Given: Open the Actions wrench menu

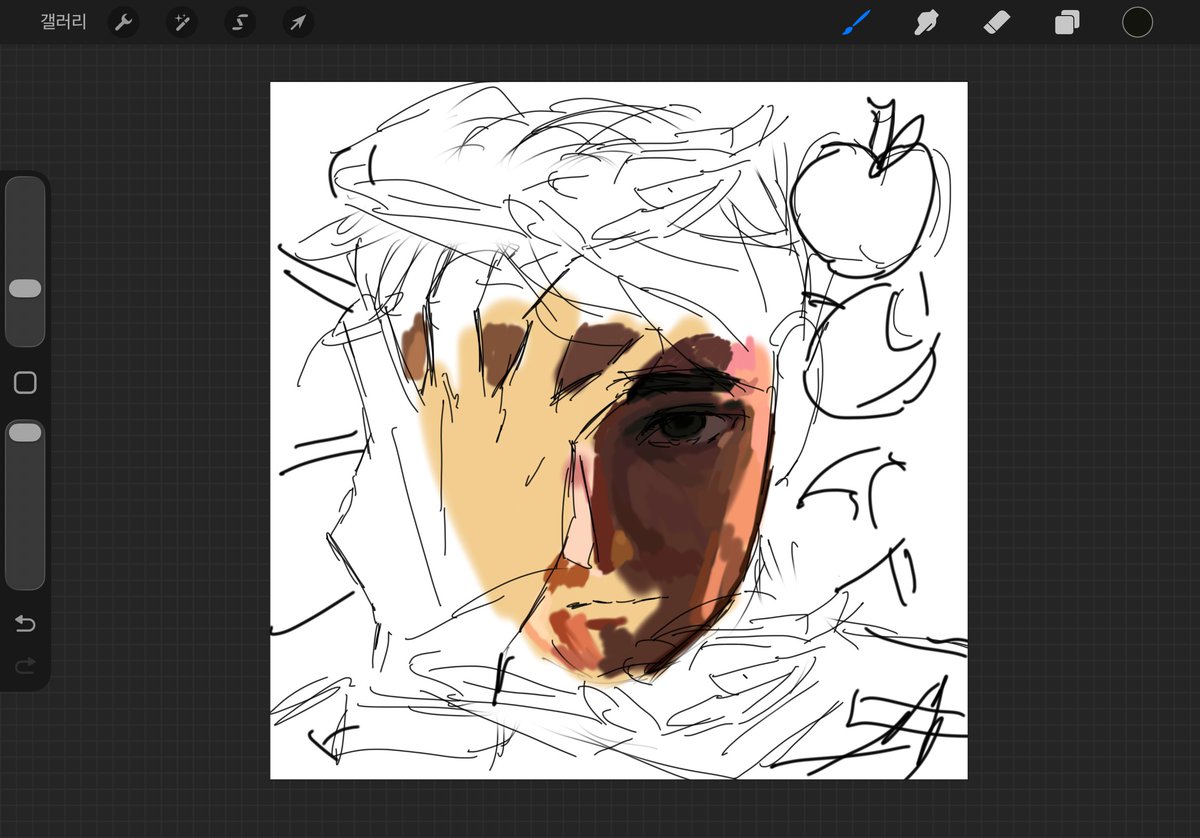Looking at the screenshot, I should 124,22.
